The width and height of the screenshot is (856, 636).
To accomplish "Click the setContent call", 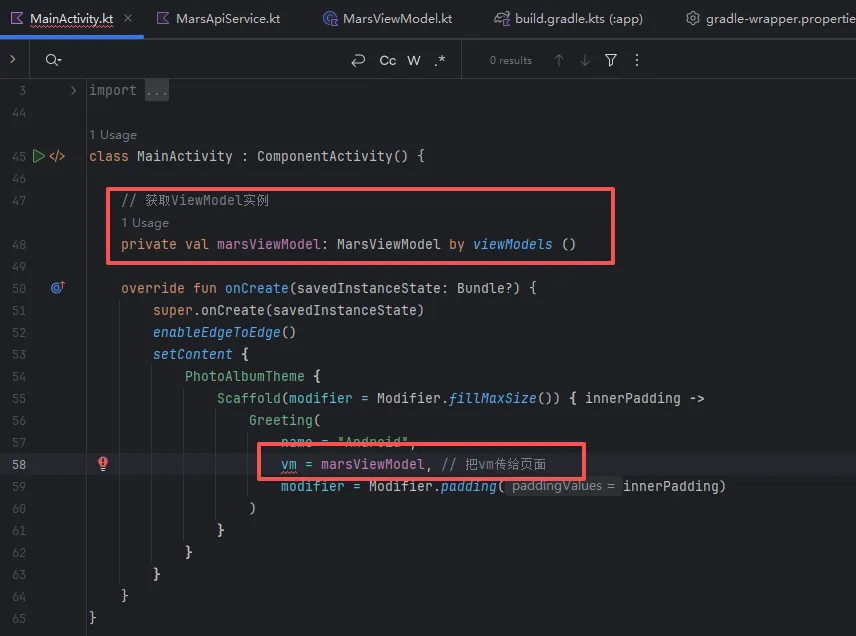I will [193, 354].
